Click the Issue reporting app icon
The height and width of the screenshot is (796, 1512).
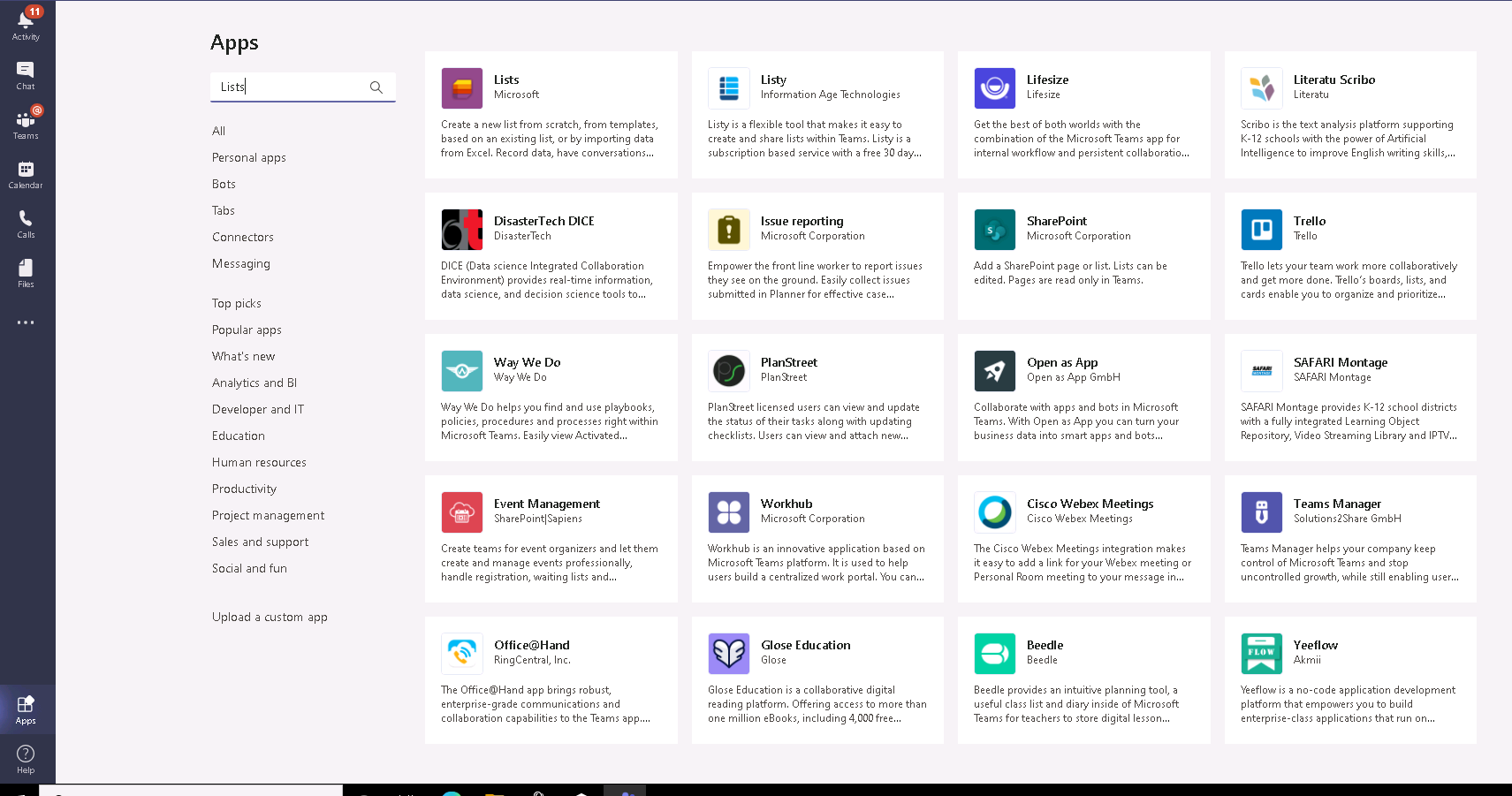point(729,230)
